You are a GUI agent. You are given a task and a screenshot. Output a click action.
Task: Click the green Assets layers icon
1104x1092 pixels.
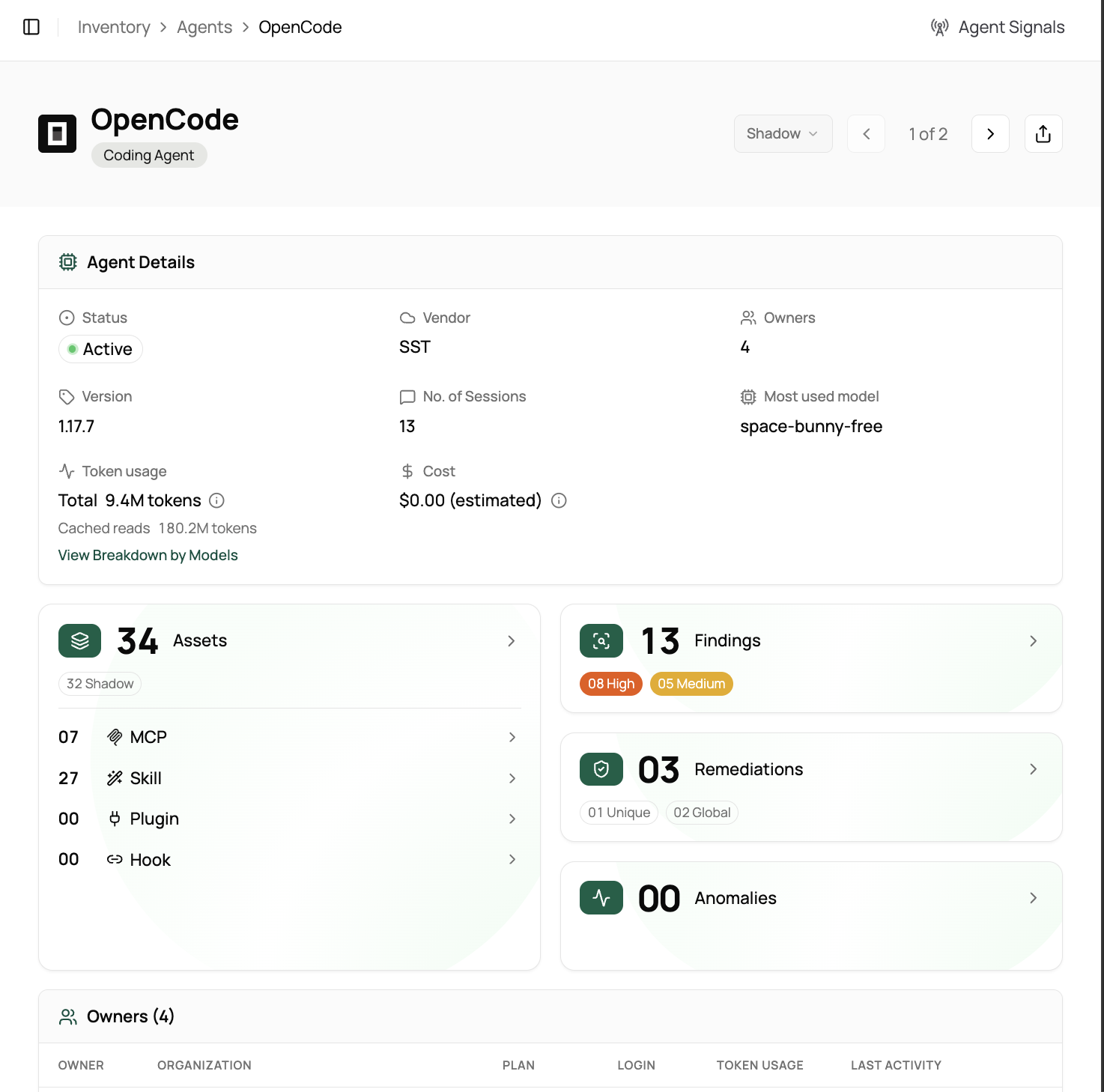point(79,640)
